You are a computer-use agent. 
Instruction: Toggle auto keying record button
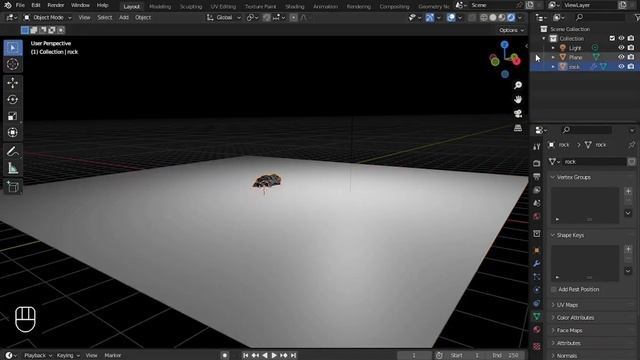tap(224, 356)
